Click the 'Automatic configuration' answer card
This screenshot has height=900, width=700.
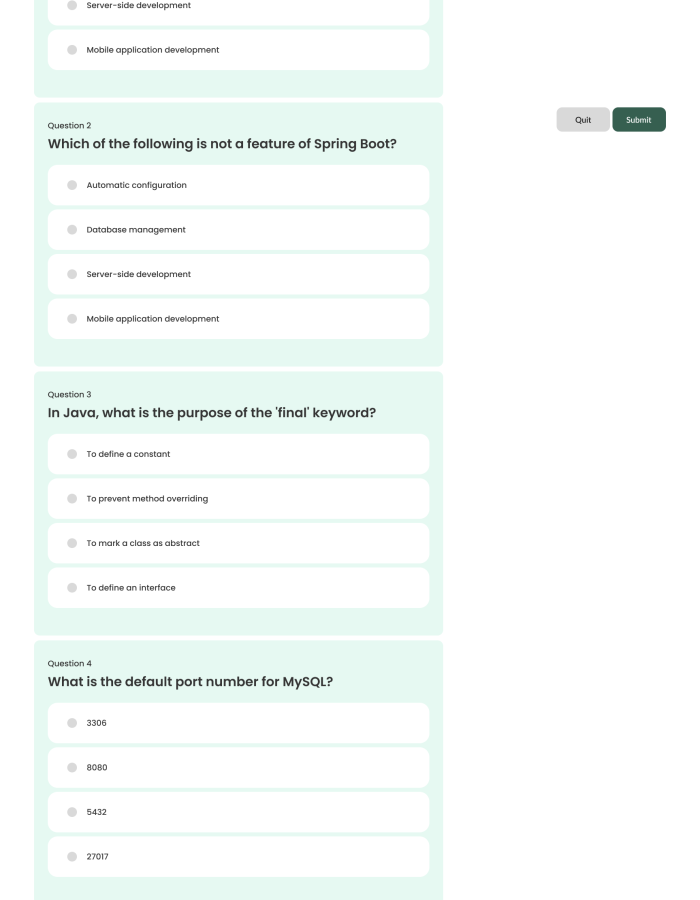(x=238, y=185)
